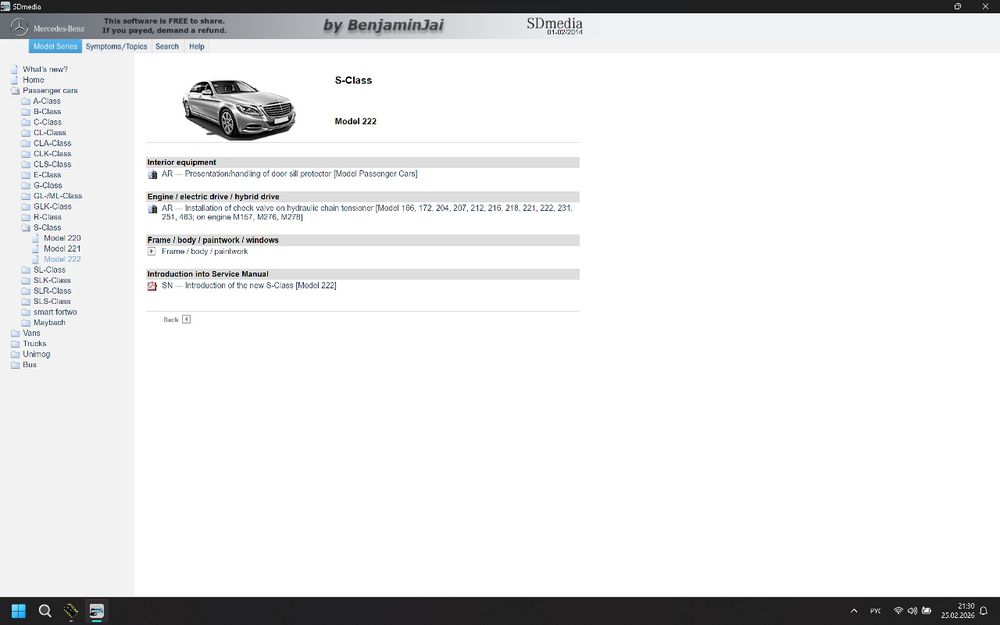Click the Maybach folder icon
The width and height of the screenshot is (1000, 625).
point(26,322)
